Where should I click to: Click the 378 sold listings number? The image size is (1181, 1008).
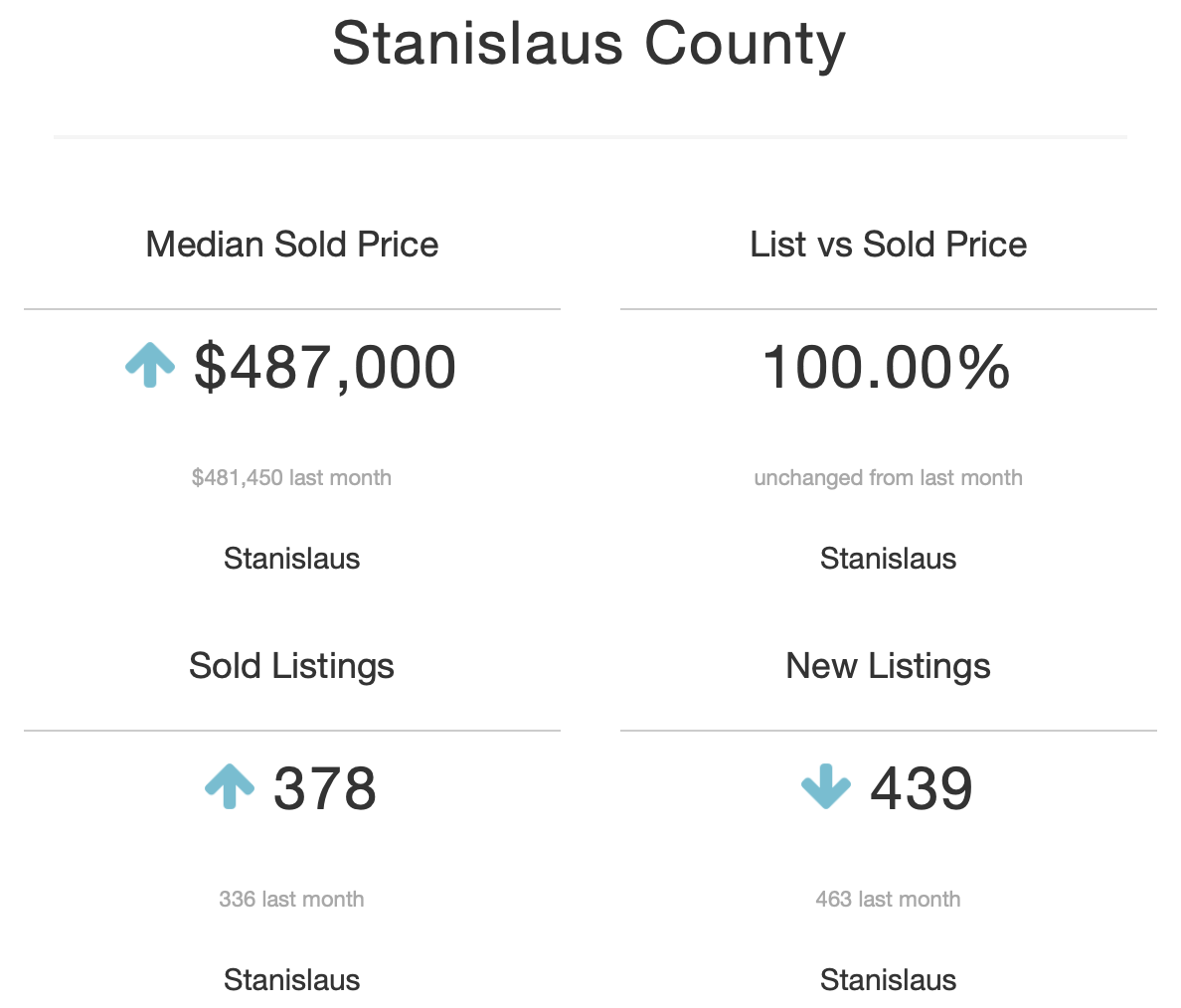(x=325, y=788)
